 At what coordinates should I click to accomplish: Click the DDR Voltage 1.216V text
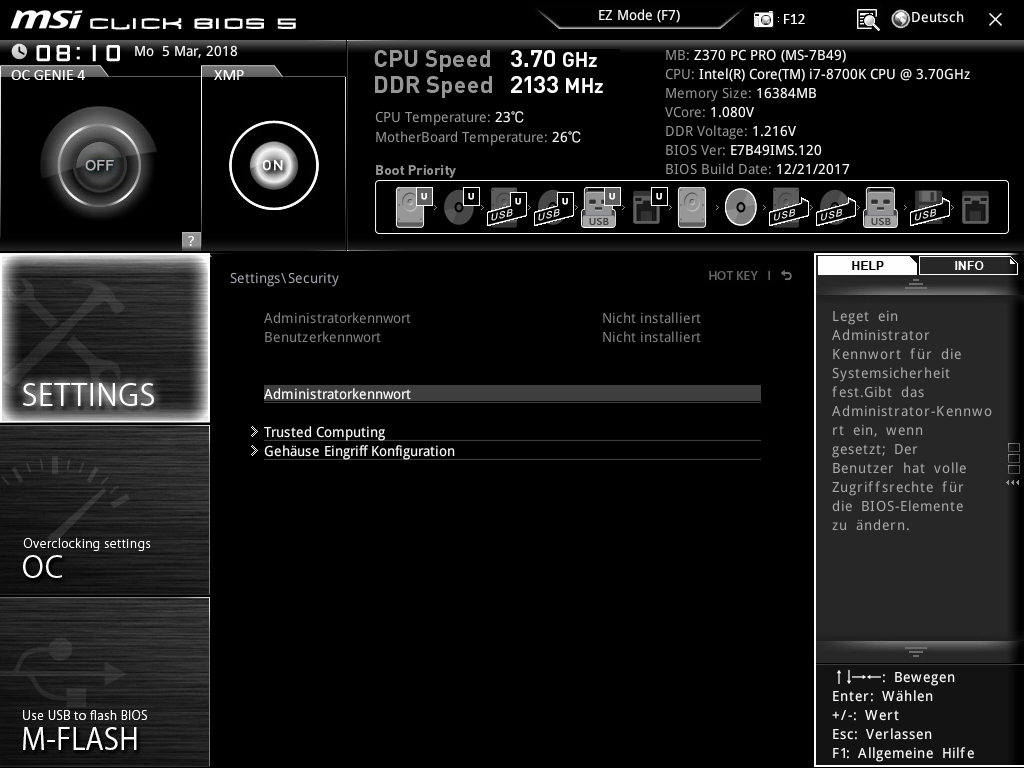tap(730, 131)
